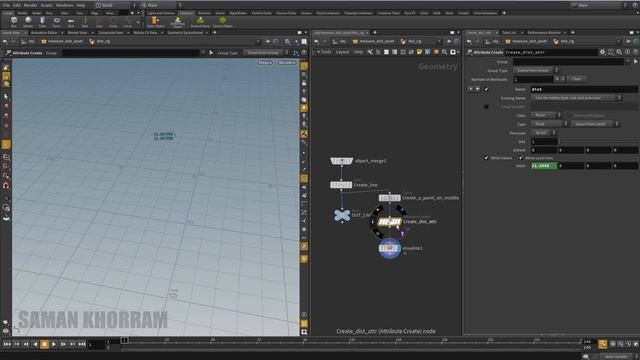Select the Grid shelf tool
Viewport: 640px width, 360px height.
[71, 22]
